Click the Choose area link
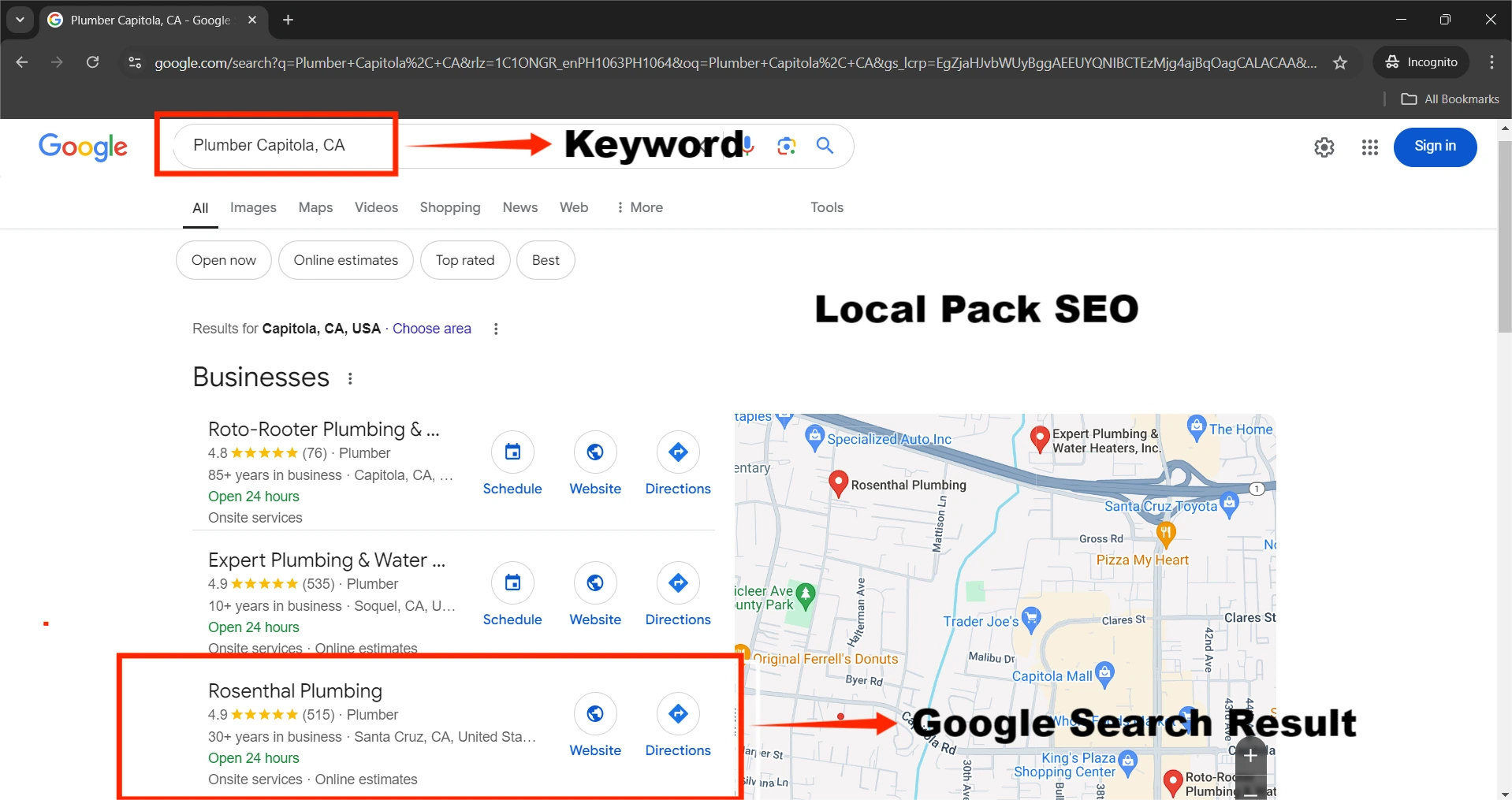Viewport: 1512px width, 800px height. pyautogui.click(x=432, y=329)
